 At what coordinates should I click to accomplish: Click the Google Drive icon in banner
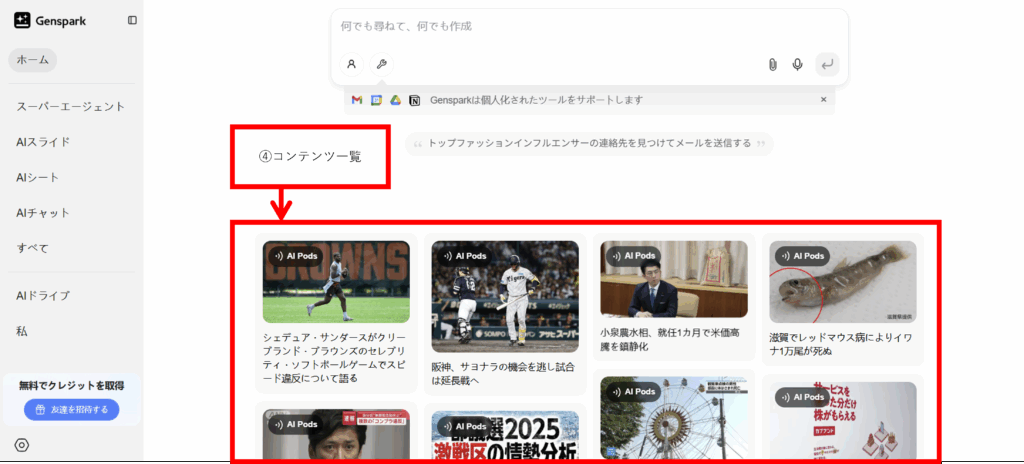coord(395,100)
